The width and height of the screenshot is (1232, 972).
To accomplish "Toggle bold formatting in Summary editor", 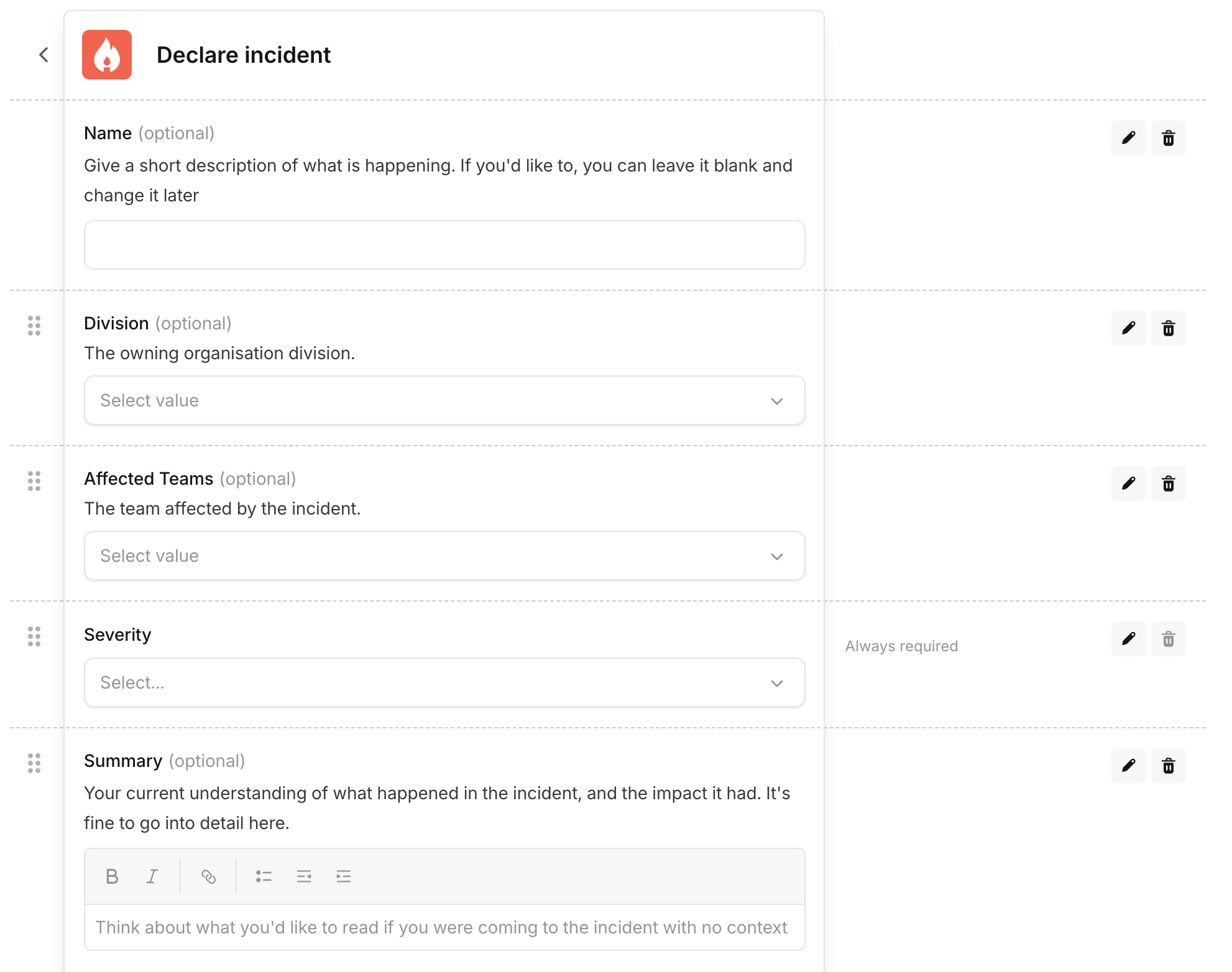I will click(112, 876).
